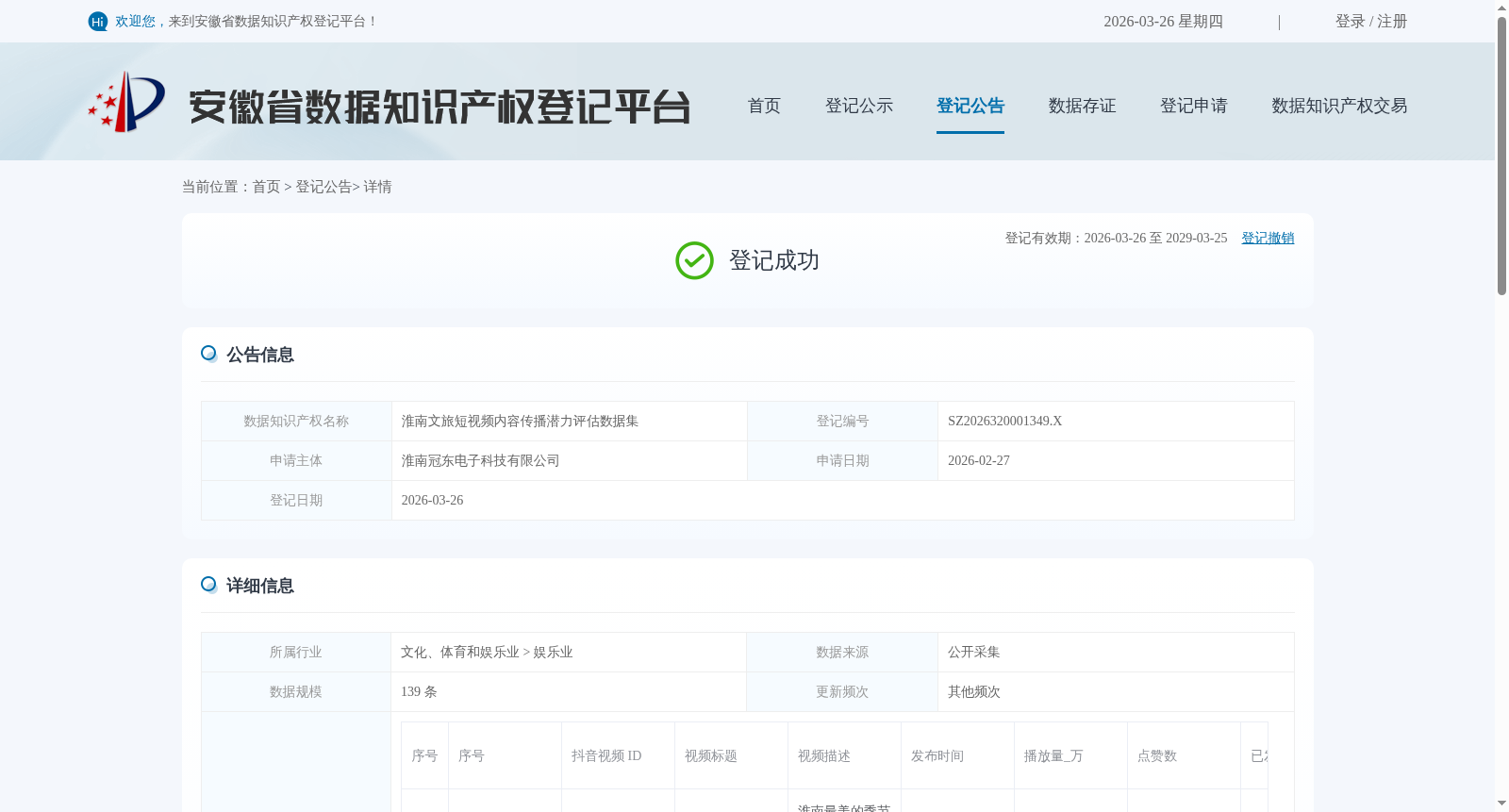This screenshot has width=1509, height=812.
Task: Click the 登记成功 status text
Action: (774, 261)
